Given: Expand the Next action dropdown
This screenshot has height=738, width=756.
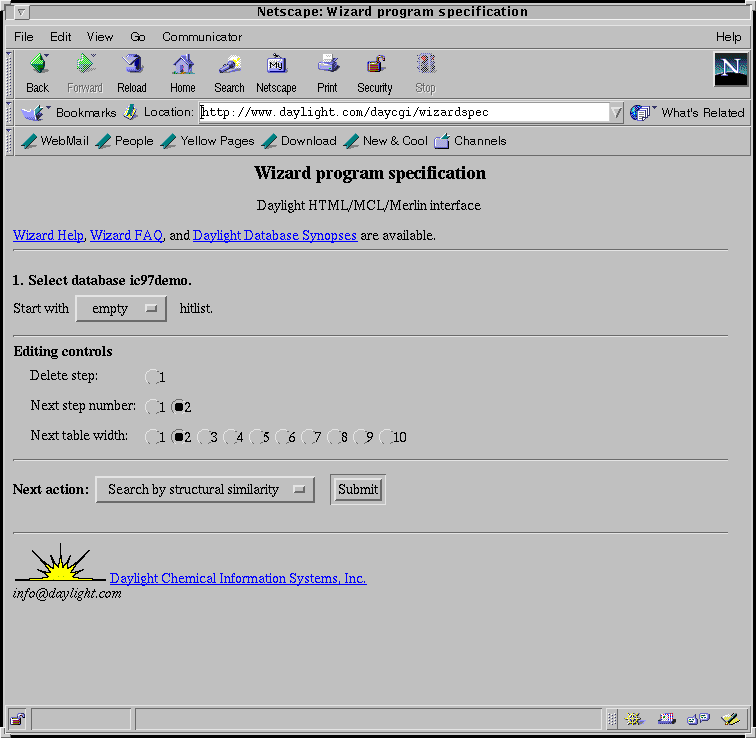Looking at the screenshot, I should 205,490.
